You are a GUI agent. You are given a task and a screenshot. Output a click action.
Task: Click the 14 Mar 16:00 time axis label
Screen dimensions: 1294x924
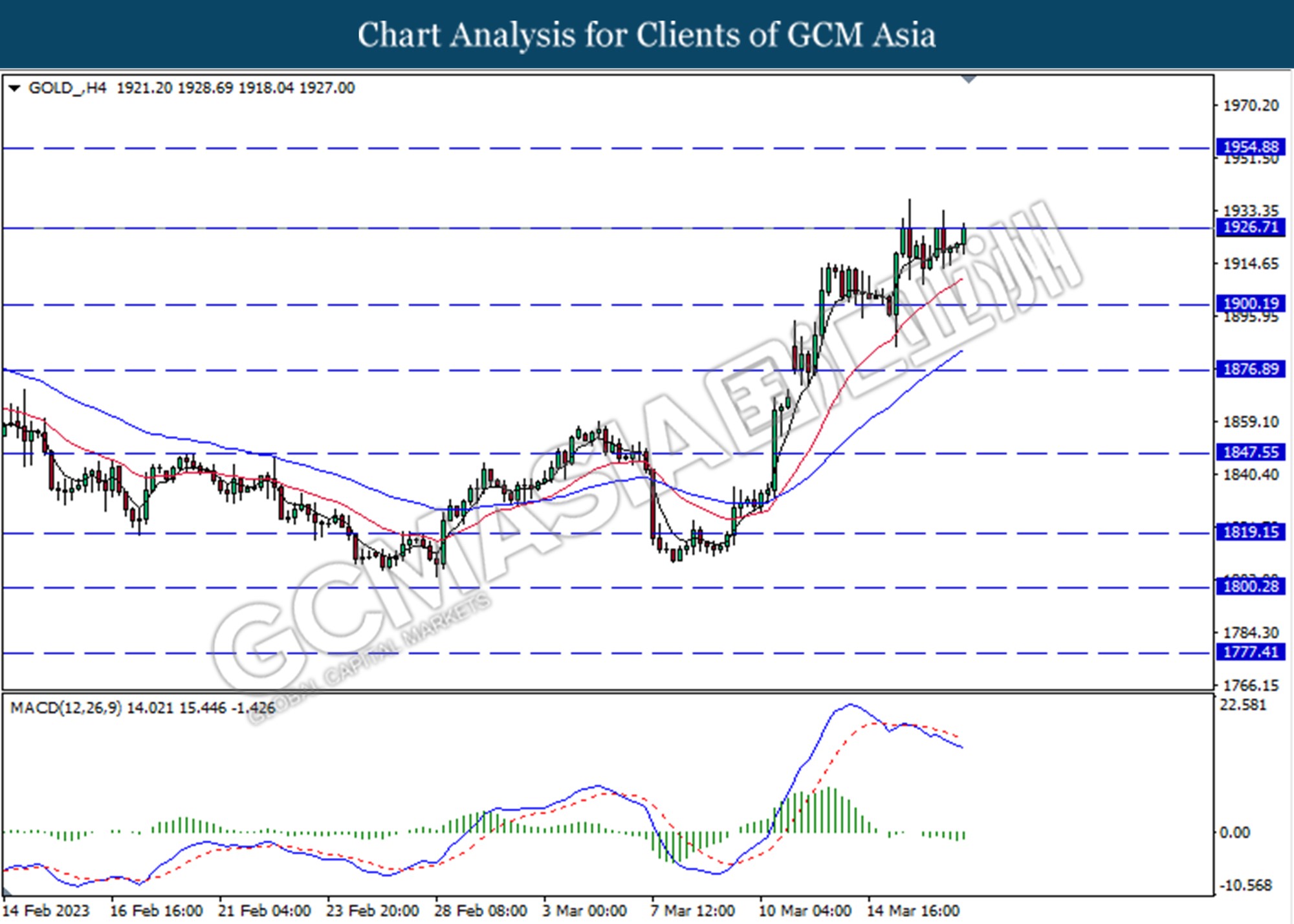[912, 911]
